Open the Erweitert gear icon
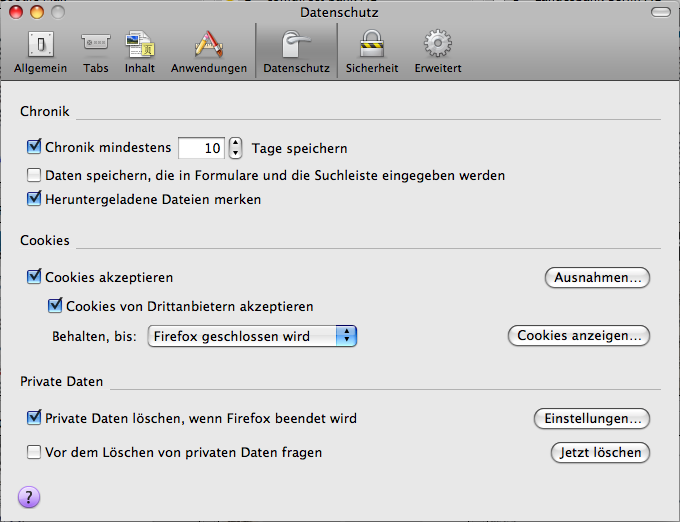Image resolution: width=680 pixels, height=522 pixels. pos(438,43)
